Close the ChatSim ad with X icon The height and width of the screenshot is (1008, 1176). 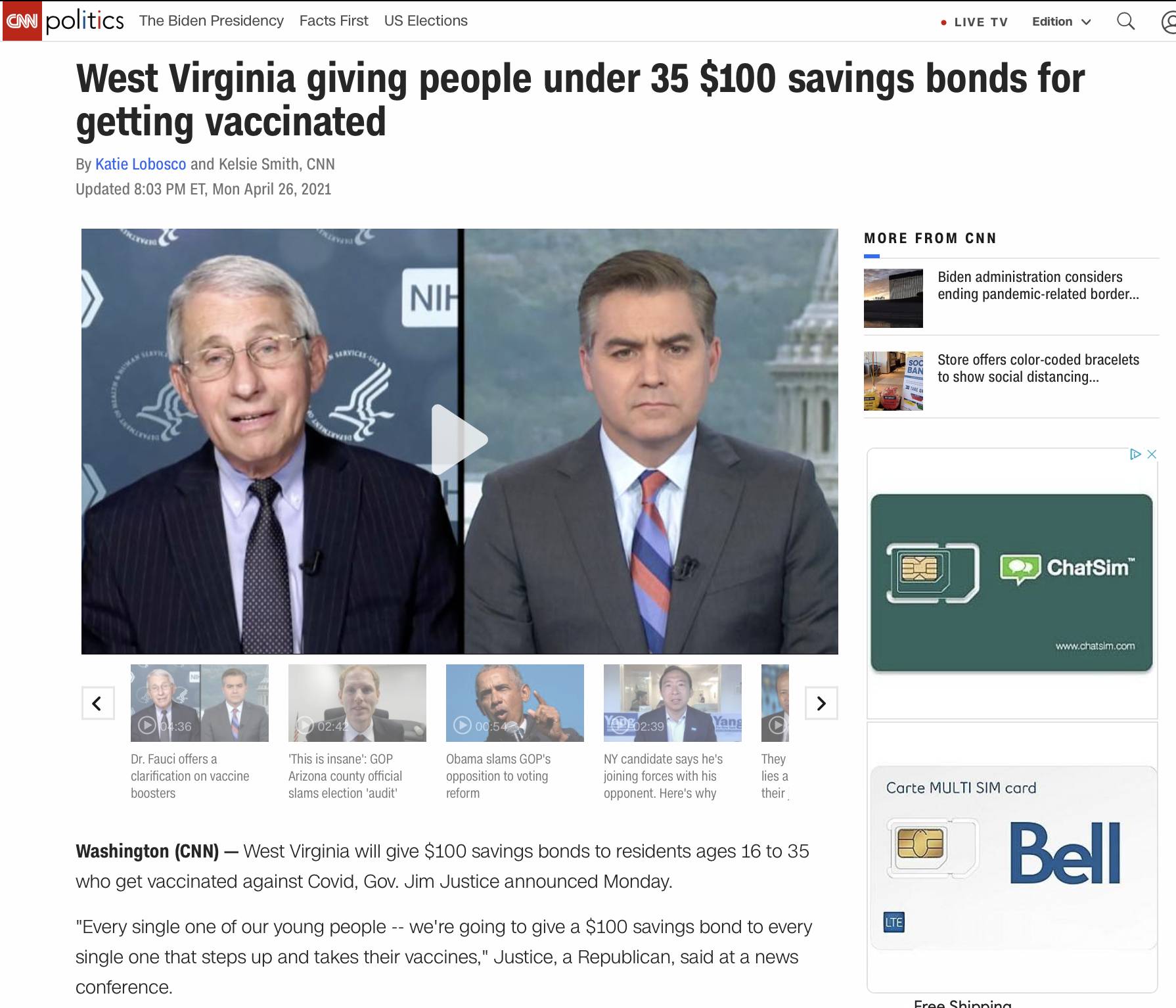coord(1152,454)
